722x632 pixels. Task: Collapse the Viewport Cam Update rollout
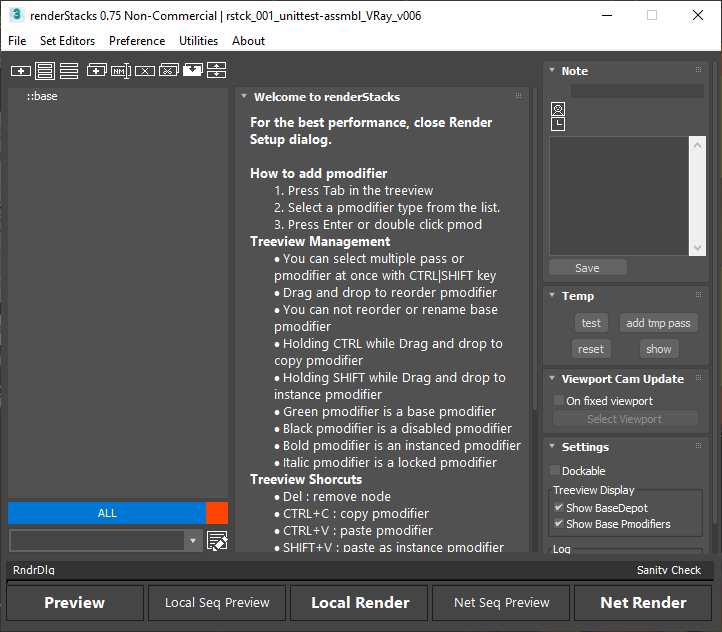[x=552, y=378]
